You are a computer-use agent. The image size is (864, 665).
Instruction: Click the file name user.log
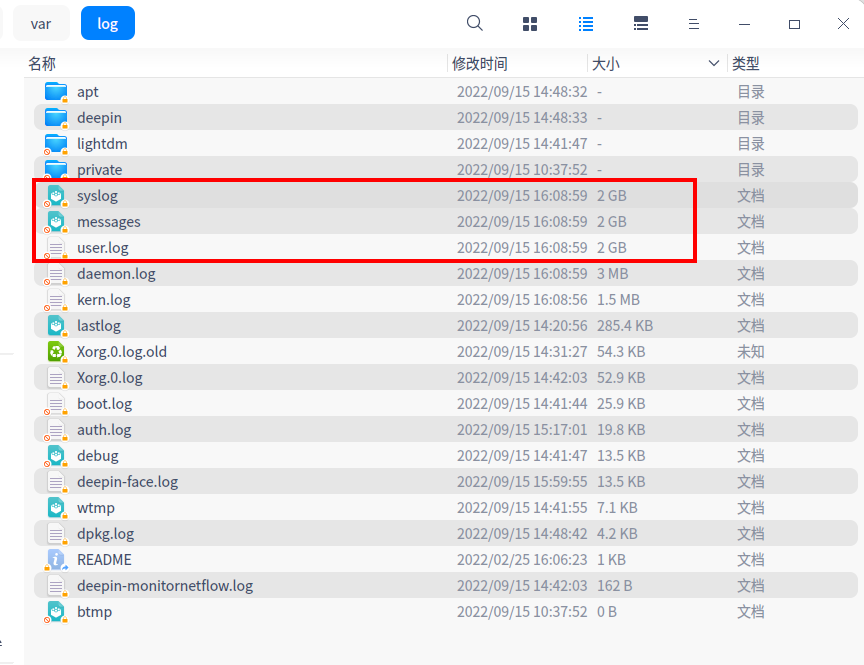pyautogui.click(x=103, y=248)
